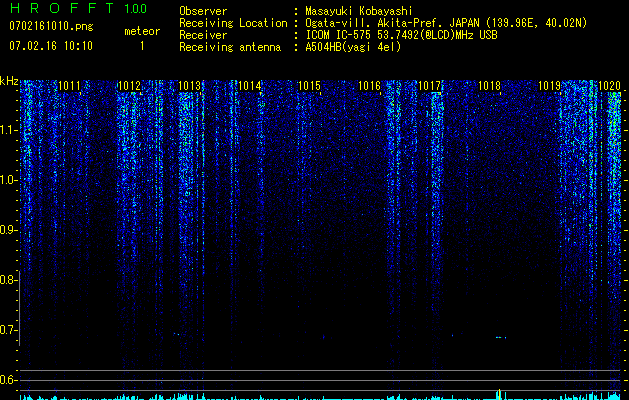Click time marker 1013

pos(189,85)
